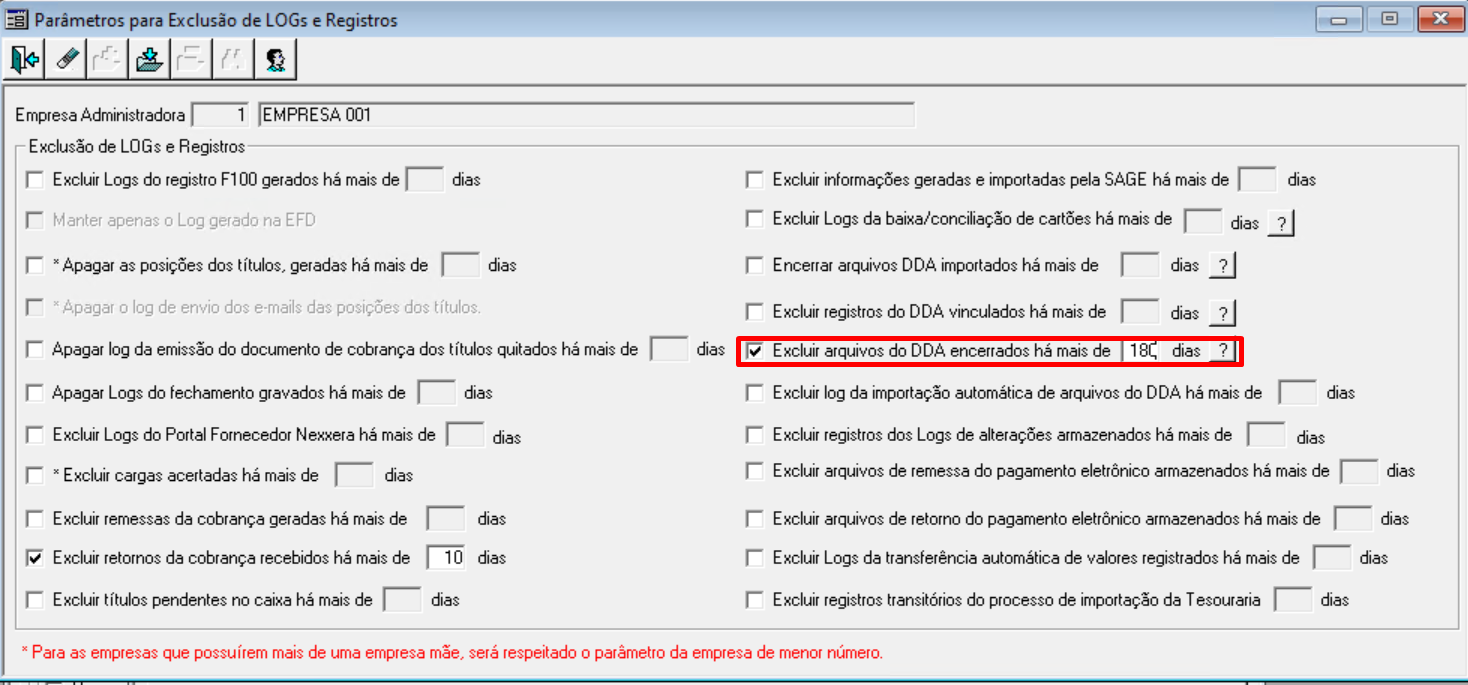Click days field showing 10 for retornos
The width and height of the screenshot is (1468, 685).
[446, 558]
